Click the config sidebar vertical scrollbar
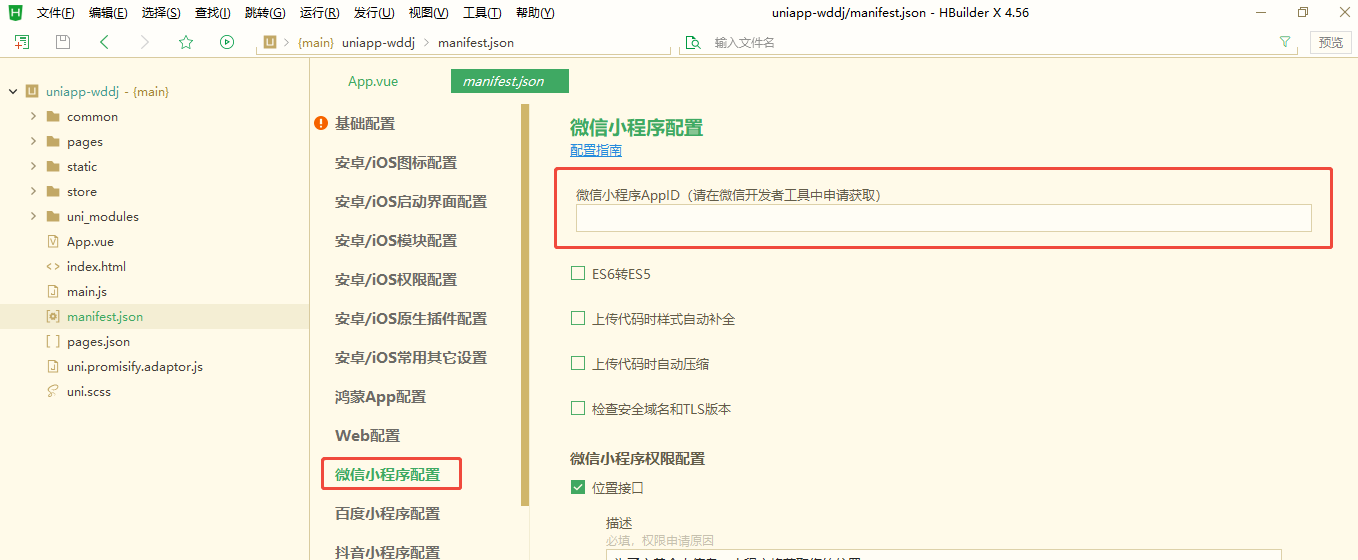Viewport: 1358px width, 560px height. (x=525, y=305)
